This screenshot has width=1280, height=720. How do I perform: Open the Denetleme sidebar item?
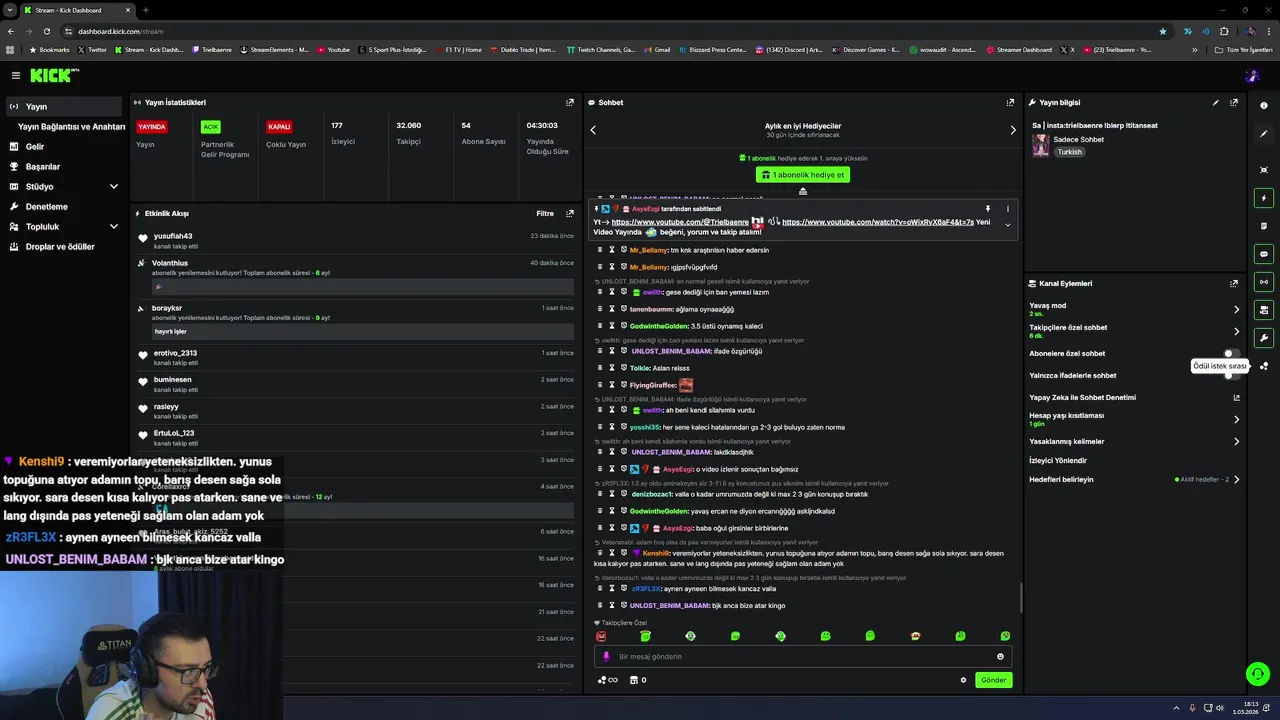(x=65, y=206)
